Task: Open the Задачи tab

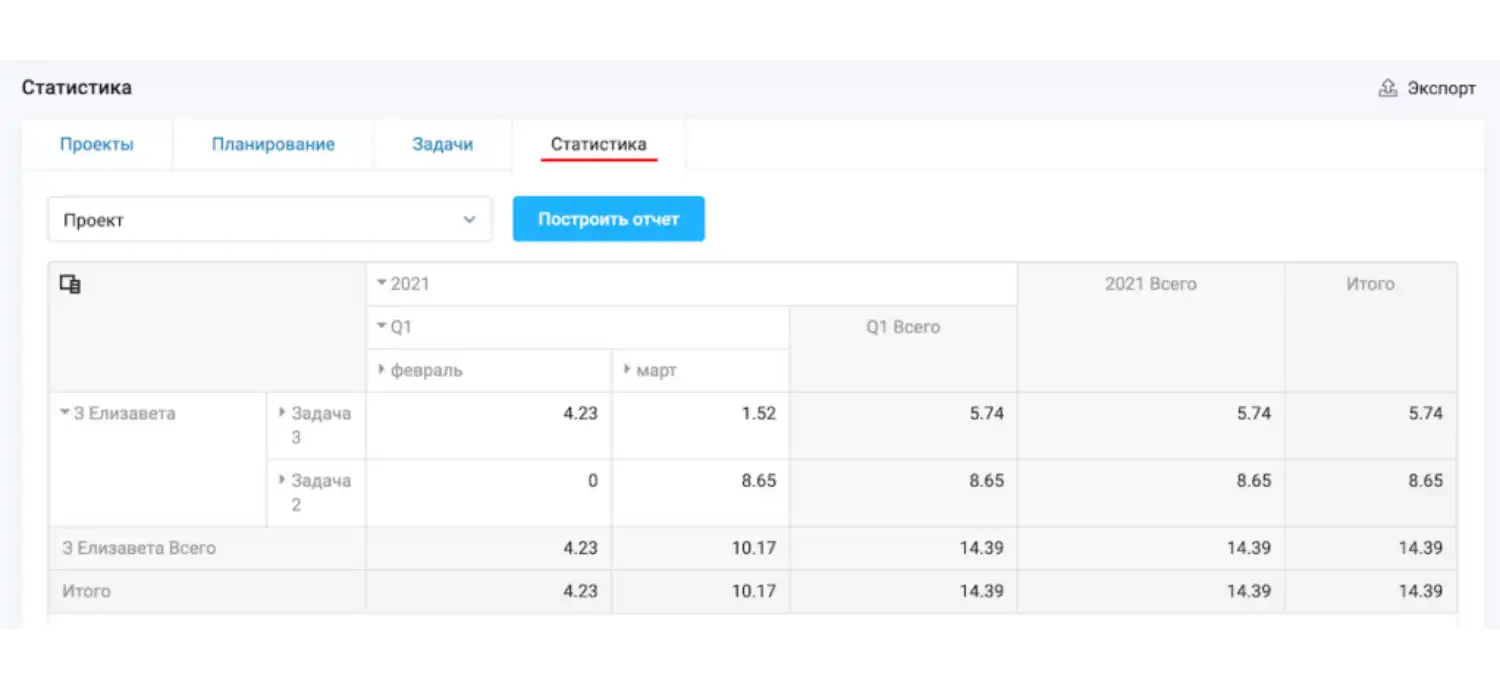Action: (442, 143)
